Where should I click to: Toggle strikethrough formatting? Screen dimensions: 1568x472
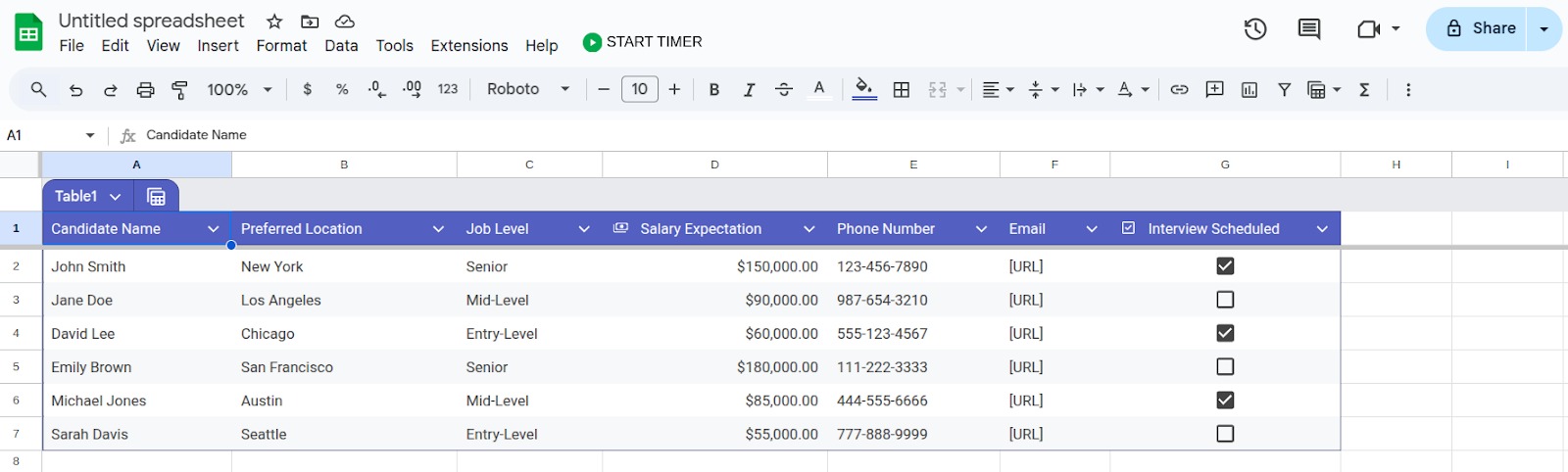[783, 89]
